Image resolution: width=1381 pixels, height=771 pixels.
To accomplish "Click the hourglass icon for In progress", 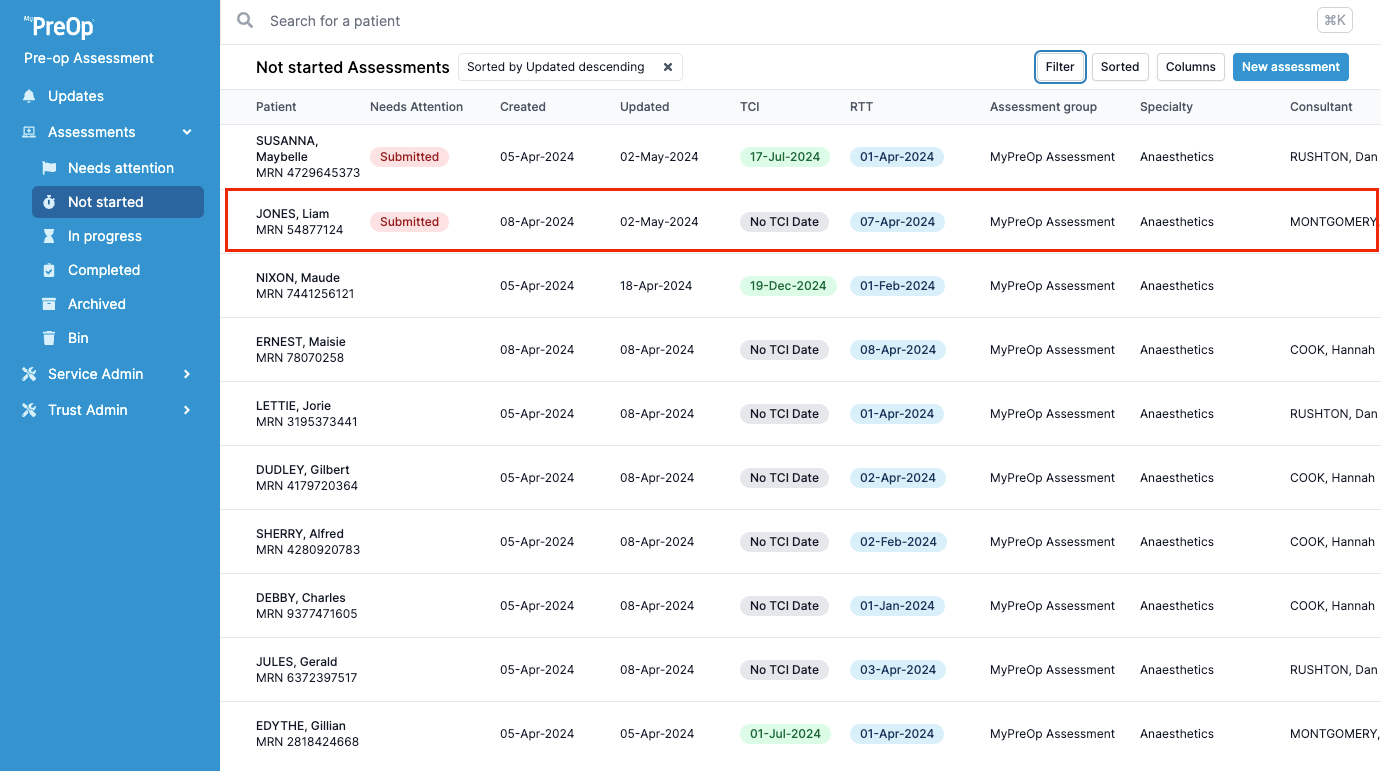I will [x=49, y=236].
